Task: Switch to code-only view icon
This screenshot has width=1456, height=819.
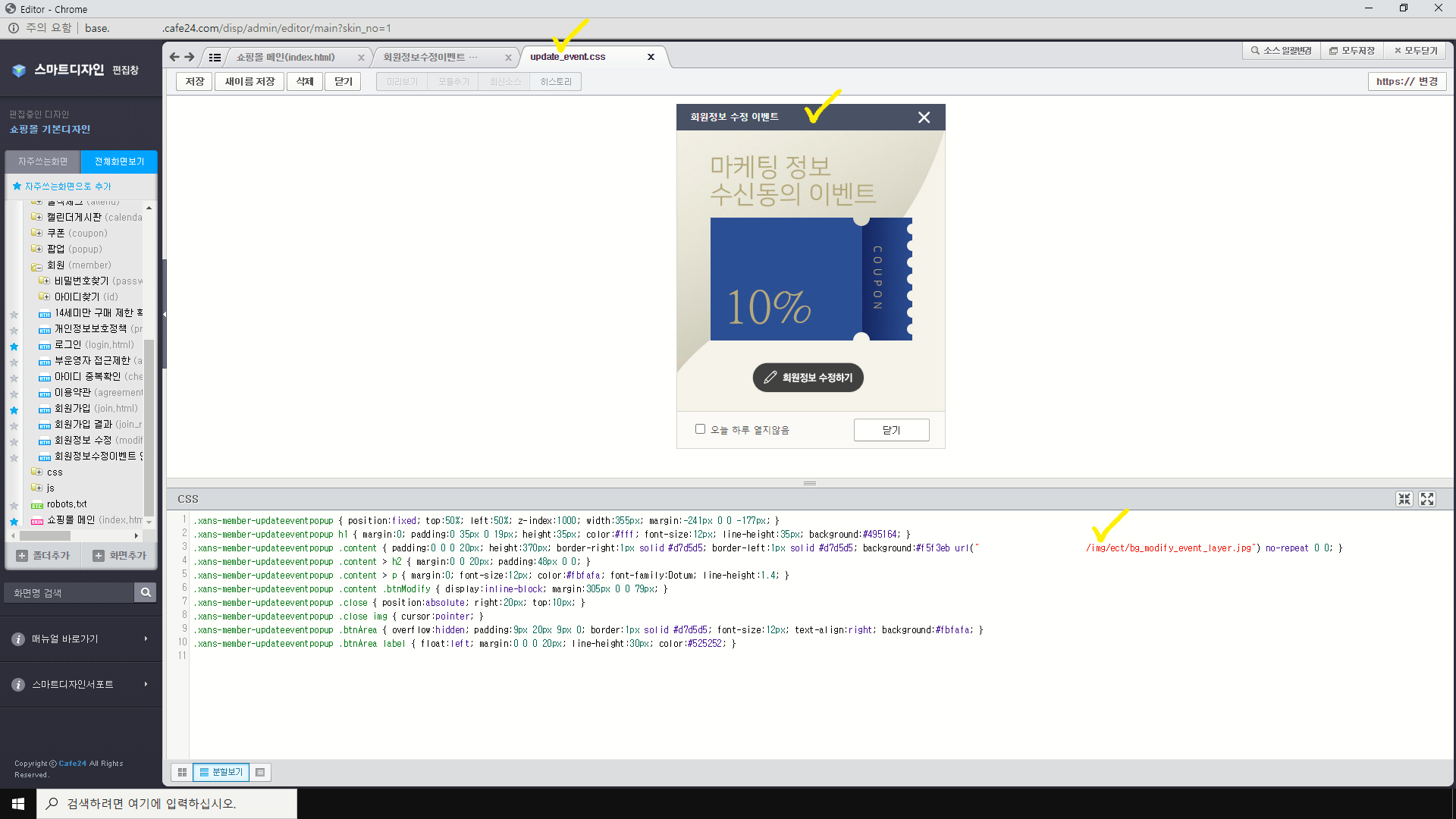Action: pyautogui.click(x=260, y=772)
